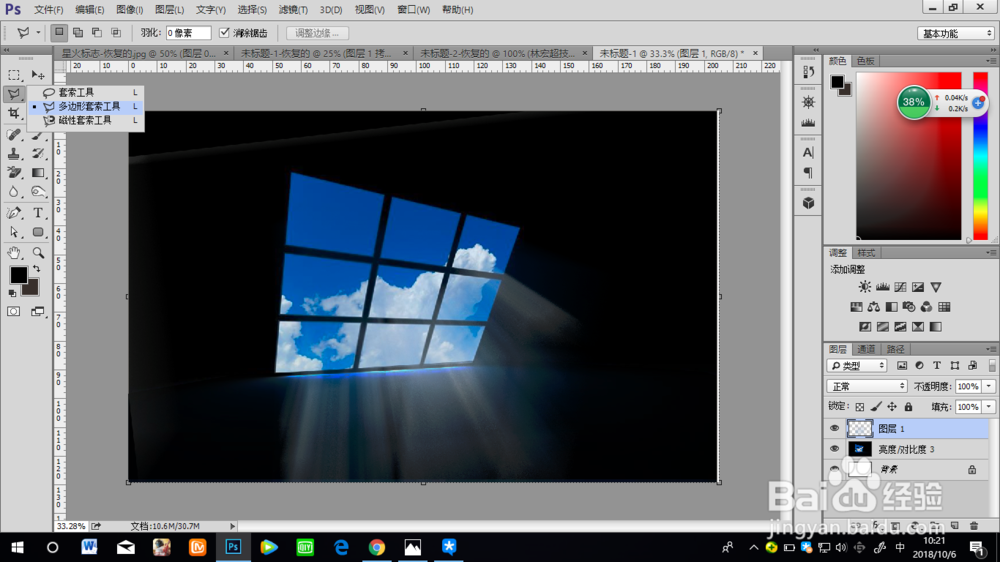
Task: Select the Rectangular Marquee tool
Action: tap(13, 75)
